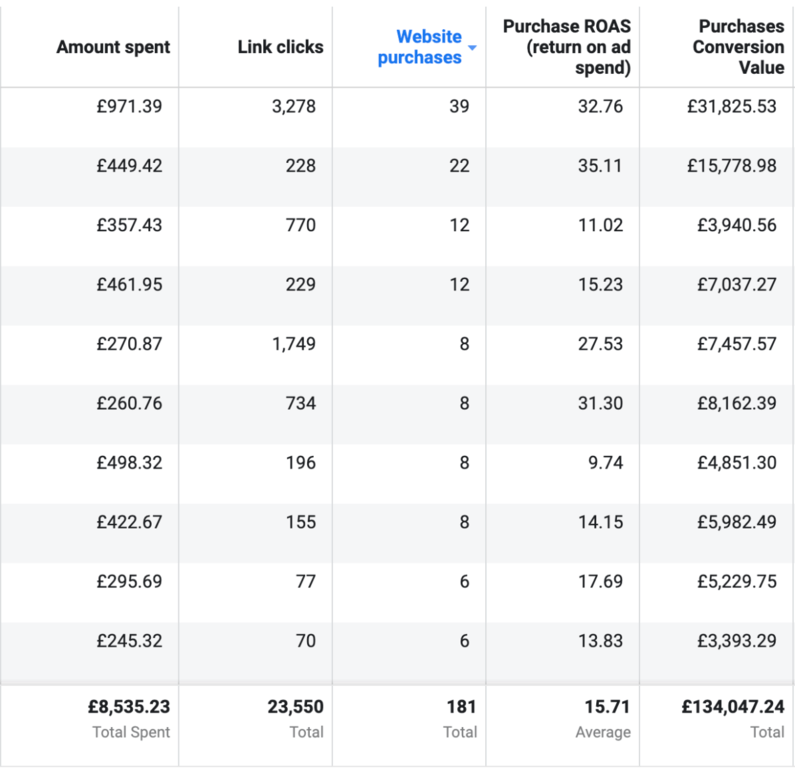This screenshot has height=771, width=795.
Task: Select the 17.69 ROAS value
Action: [x=600, y=581]
